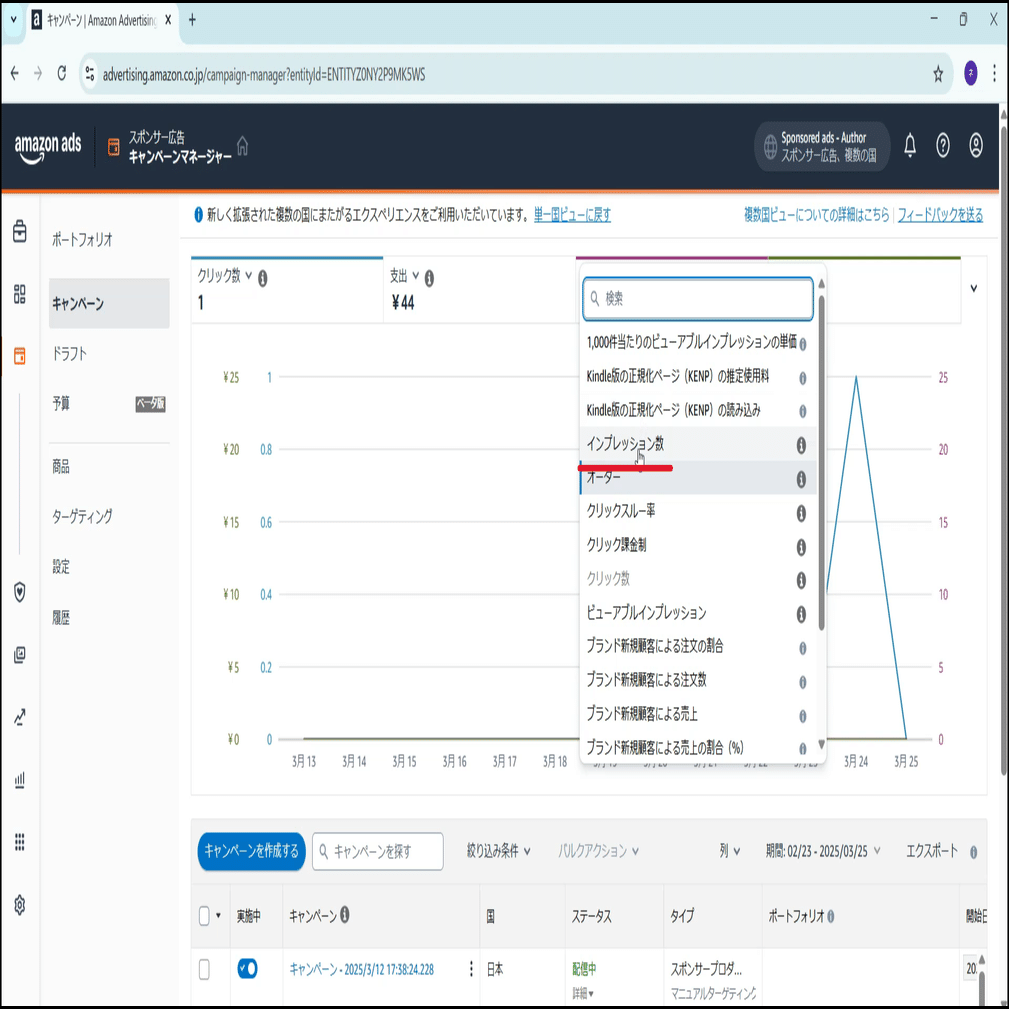
Task: Click info icon beside ポートフォリオ column header
Action: pyautogui.click(x=831, y=916)
